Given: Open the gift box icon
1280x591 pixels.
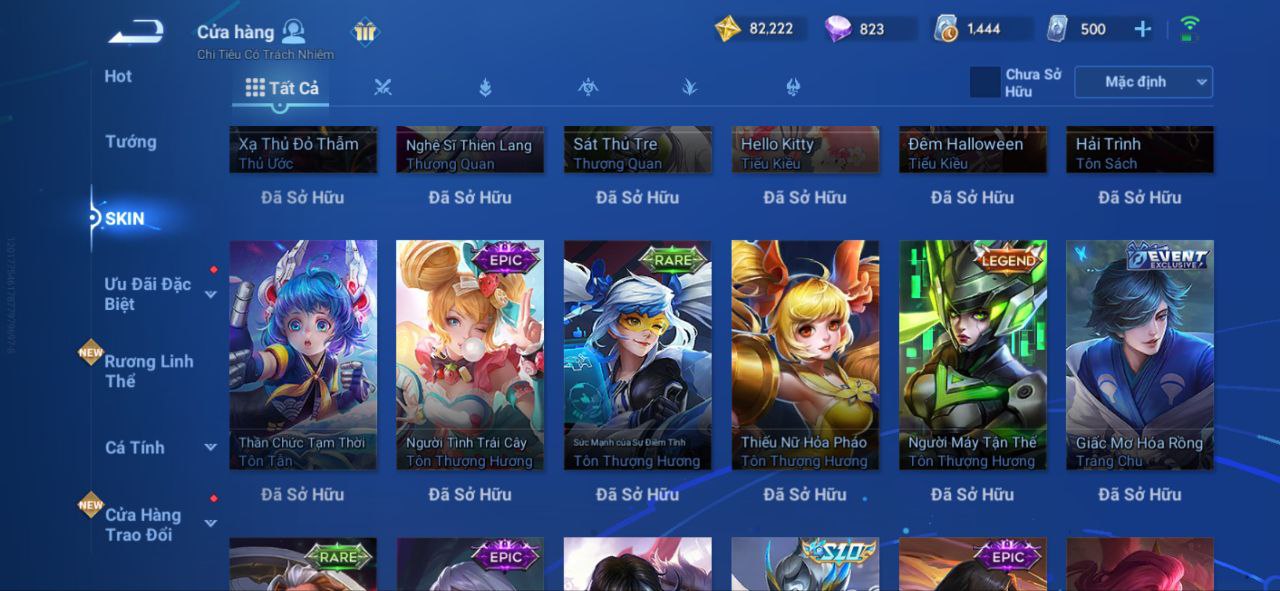Looking at the screenshot, I should point(365,32).
